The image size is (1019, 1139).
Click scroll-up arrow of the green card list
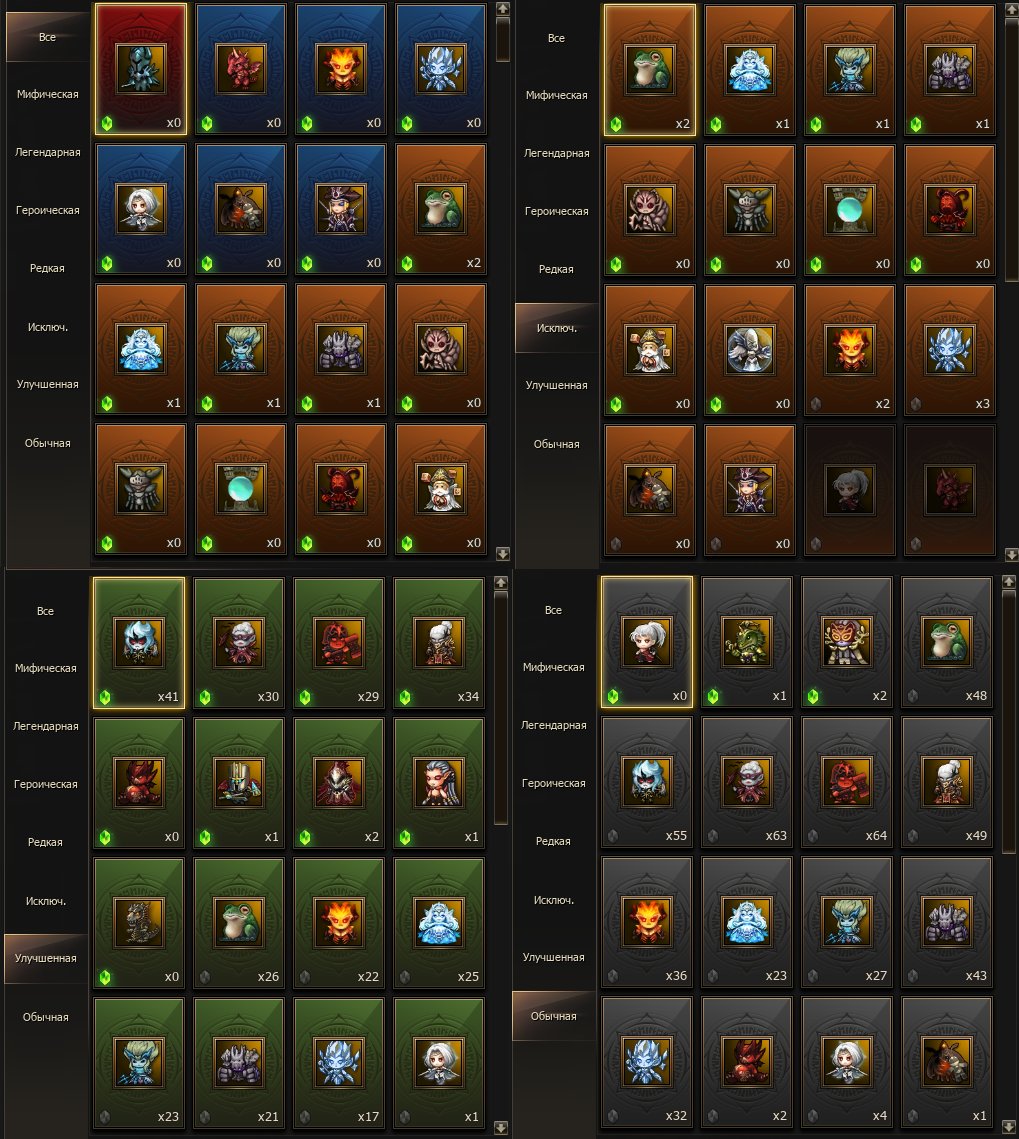(x=500, y=583)
